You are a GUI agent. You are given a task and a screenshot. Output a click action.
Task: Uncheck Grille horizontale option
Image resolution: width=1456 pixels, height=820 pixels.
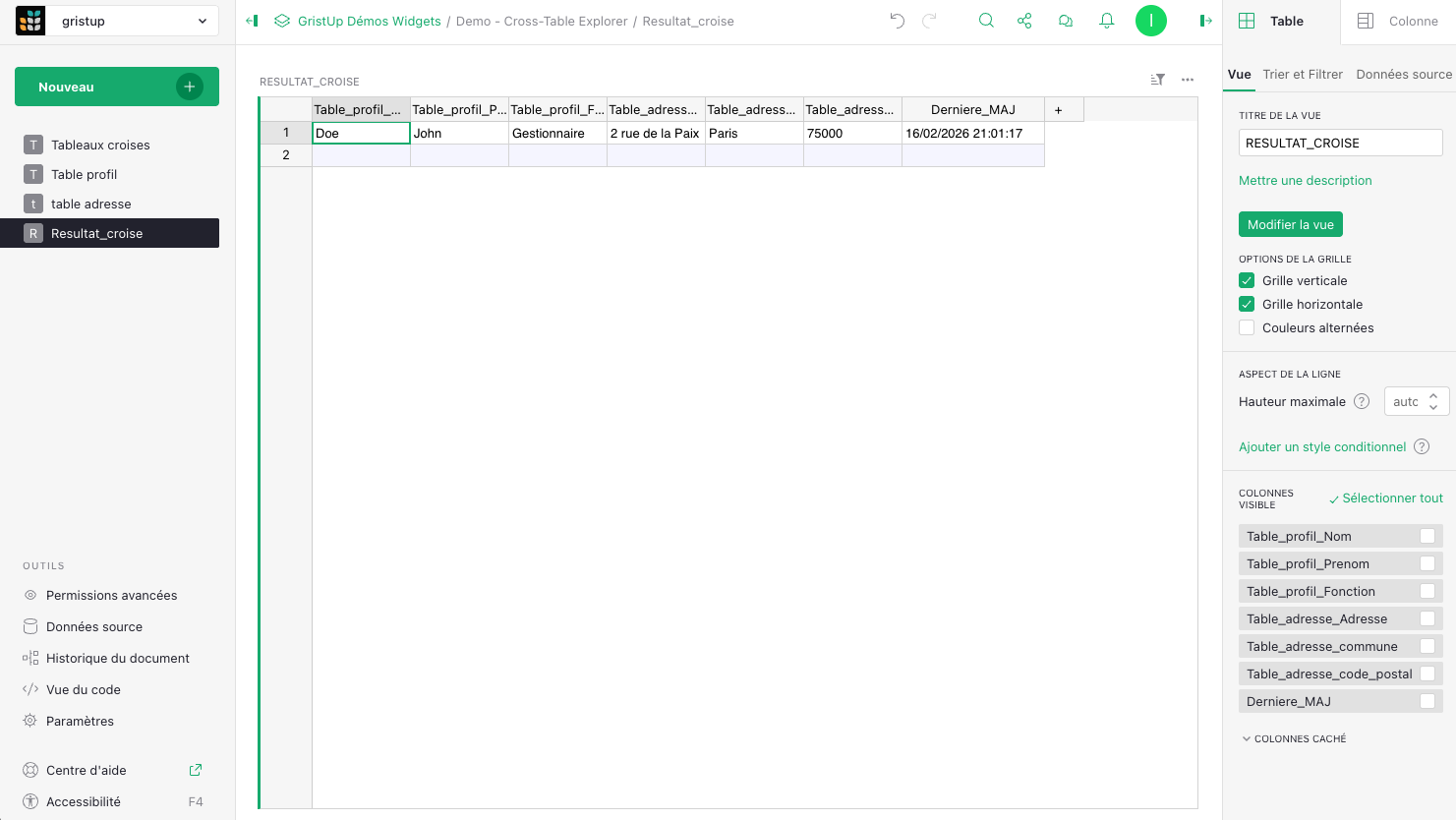point(1247,304)
